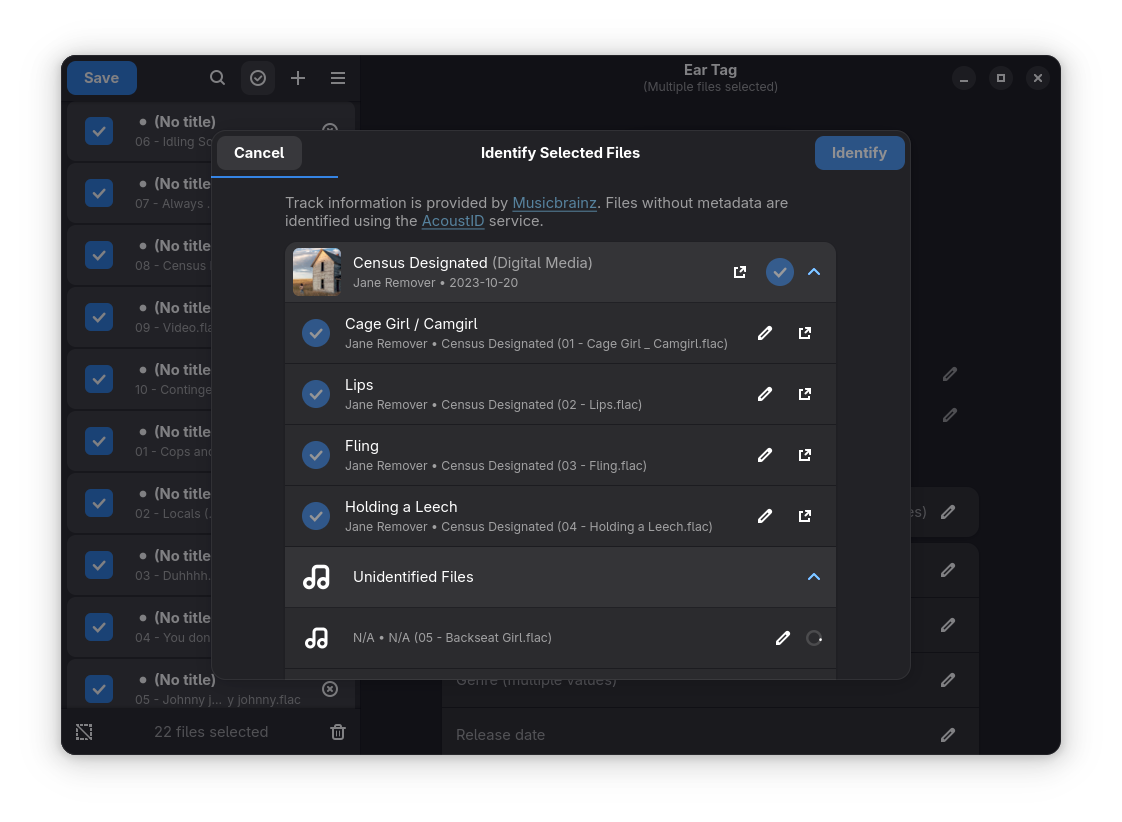Open Census Designated release in browser icon
Screen dimensions: 1122x822
(x=740, y=272)
